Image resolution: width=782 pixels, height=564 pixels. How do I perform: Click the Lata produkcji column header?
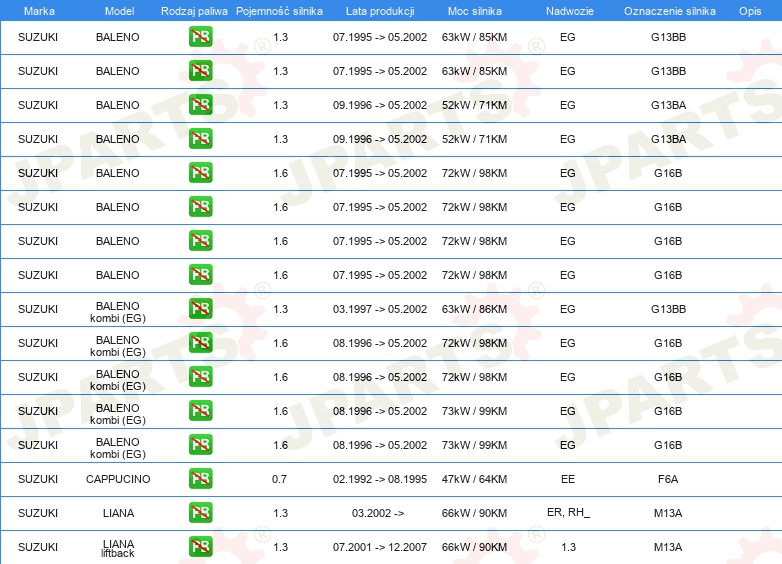[380, 11]
